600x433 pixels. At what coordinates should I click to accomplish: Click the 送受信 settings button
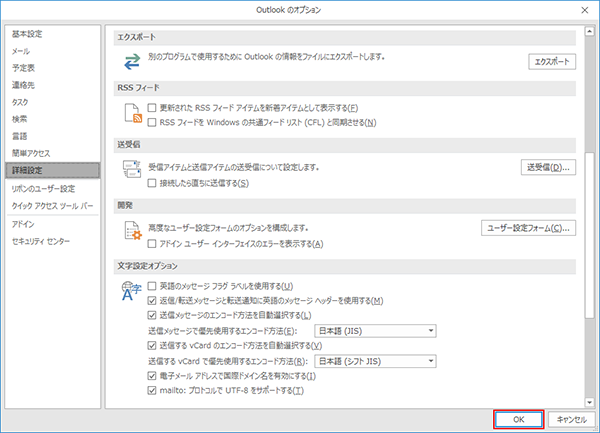click(548, 167)
